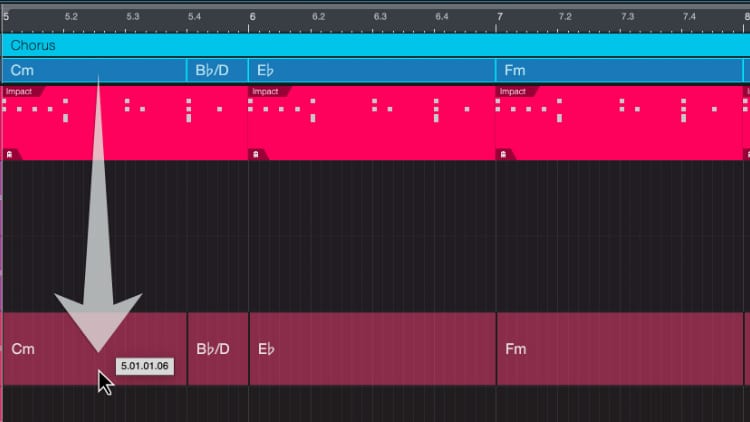Click bar 6 on the timeline ruler
The width and height of the screenshot is (750, 422).
tap(252, 17)
